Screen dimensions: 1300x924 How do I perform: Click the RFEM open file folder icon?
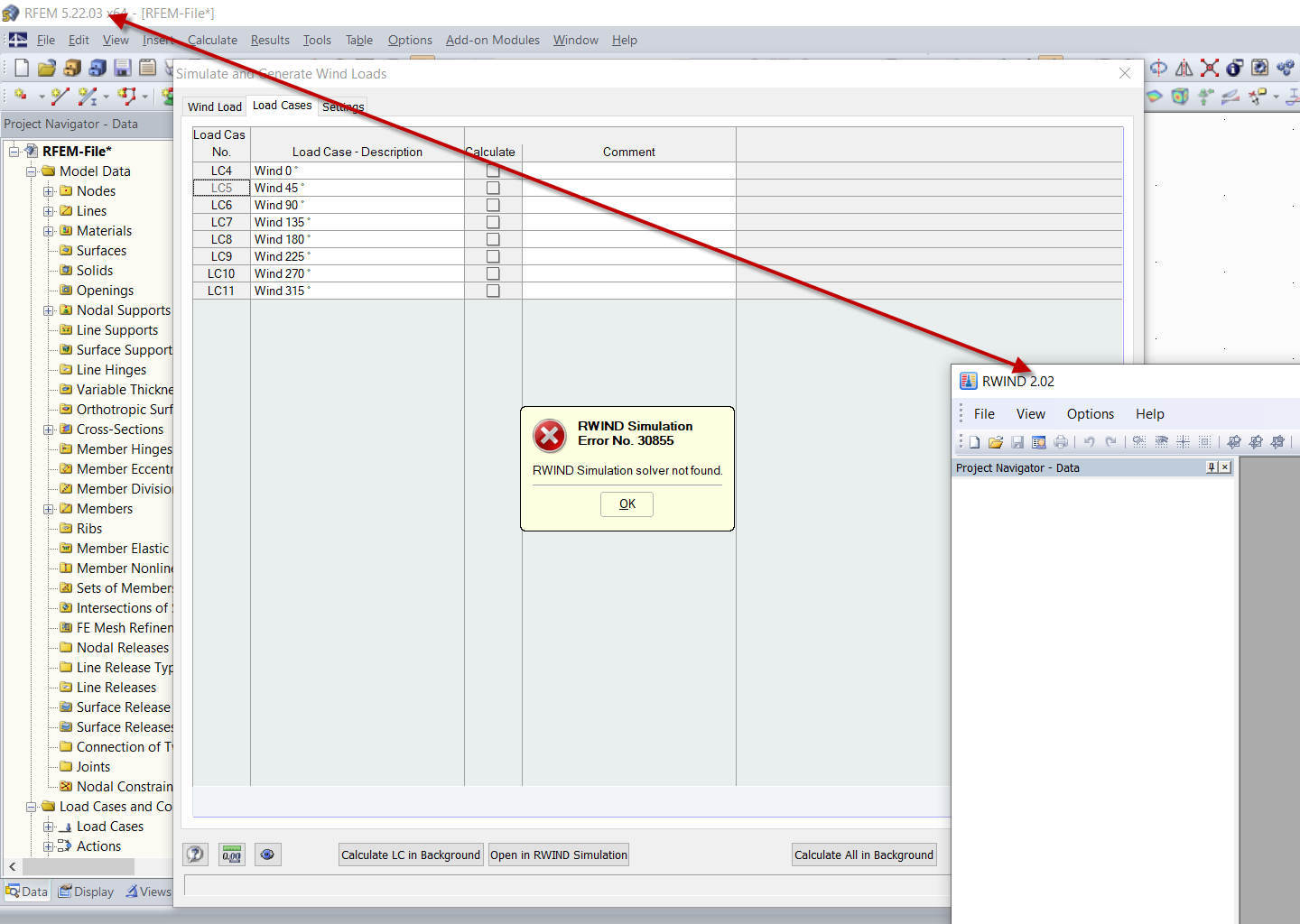point(47,68)
